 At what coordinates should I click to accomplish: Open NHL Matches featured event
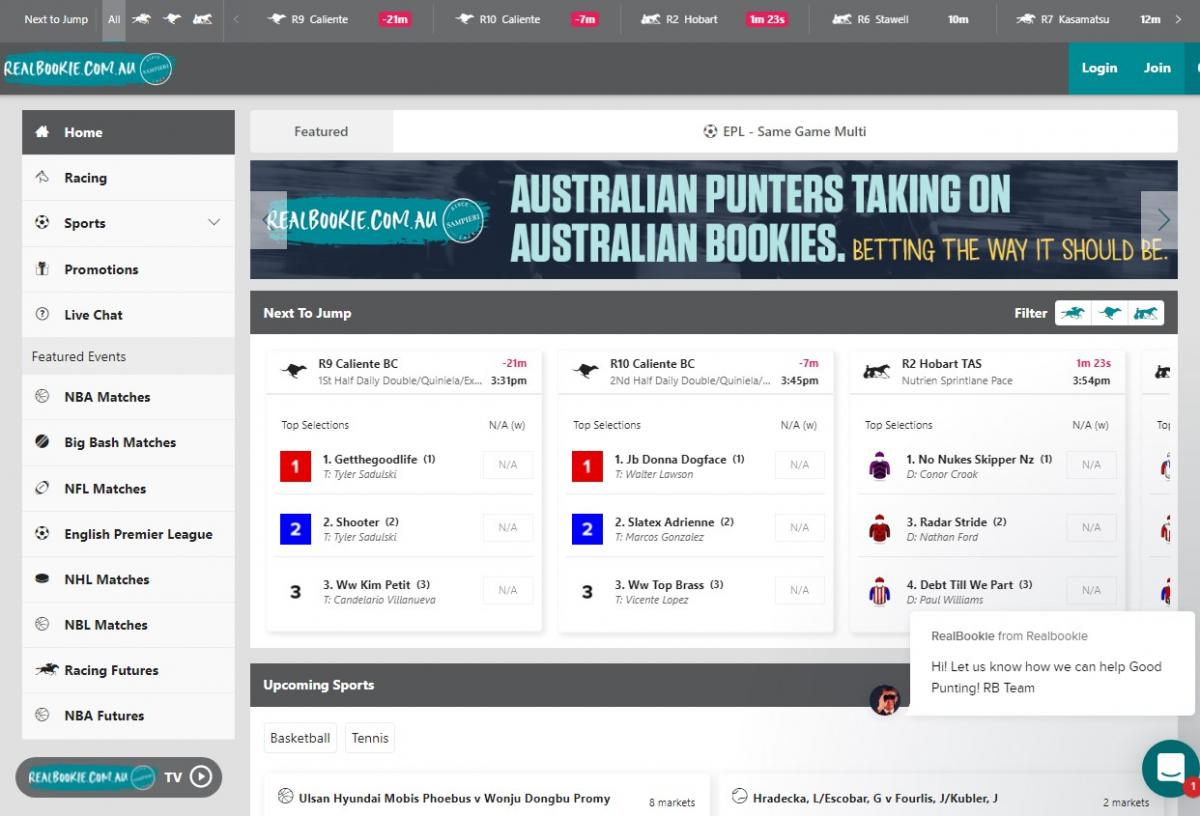(128, 579)
